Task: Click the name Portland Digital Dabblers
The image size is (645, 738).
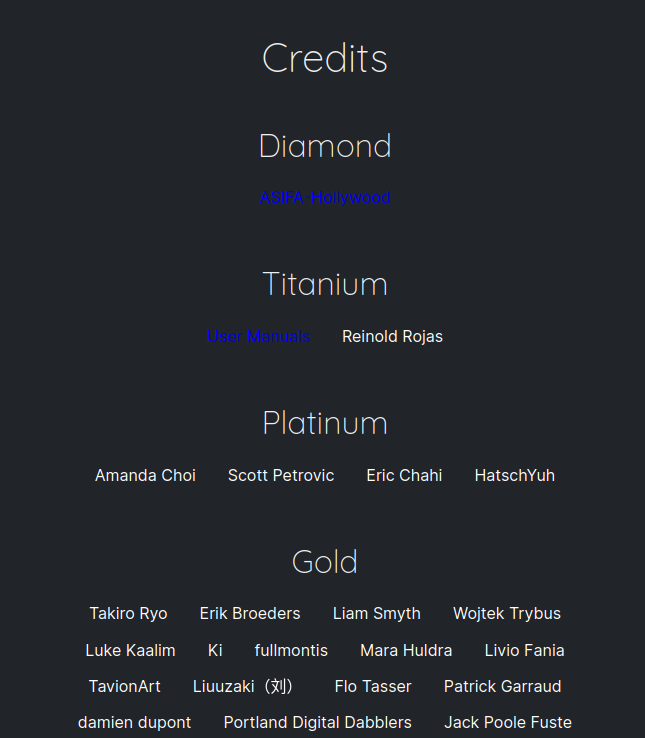Action: [318, 722]
